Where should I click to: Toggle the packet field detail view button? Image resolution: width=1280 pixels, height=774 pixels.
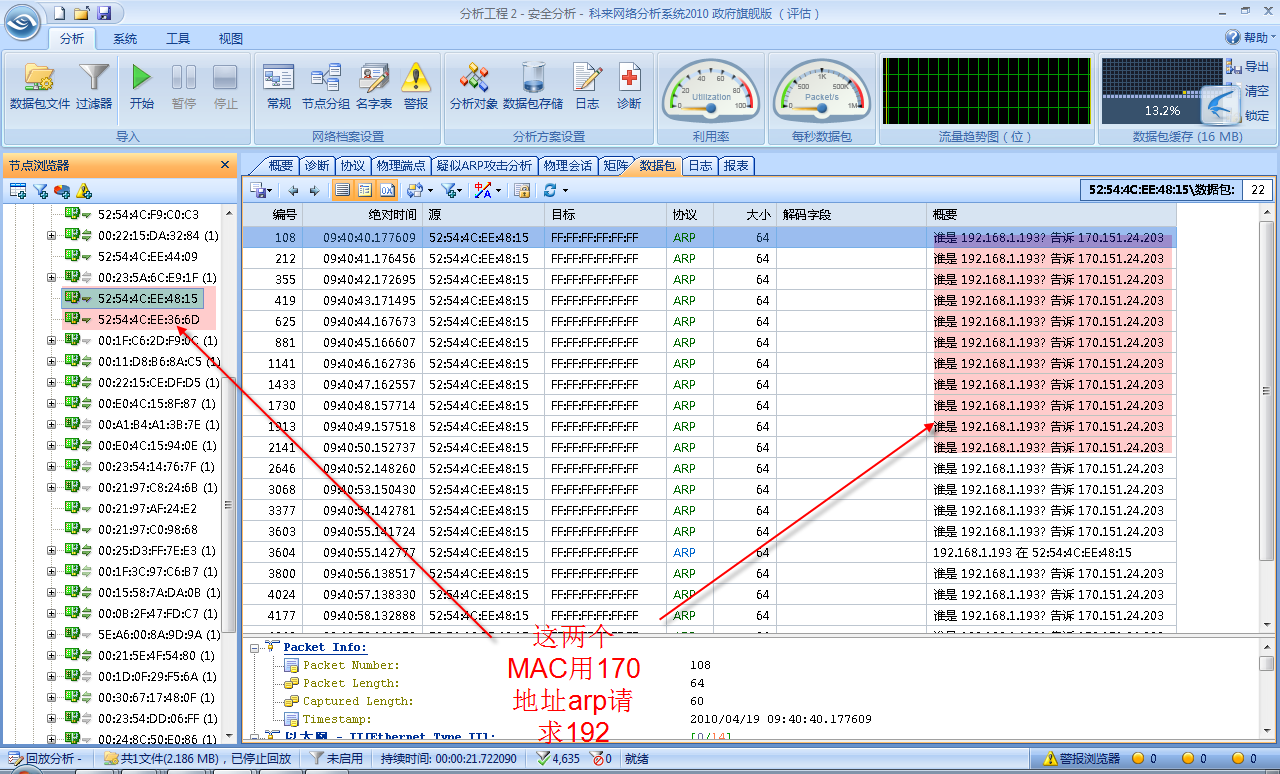tap(364, 189)
